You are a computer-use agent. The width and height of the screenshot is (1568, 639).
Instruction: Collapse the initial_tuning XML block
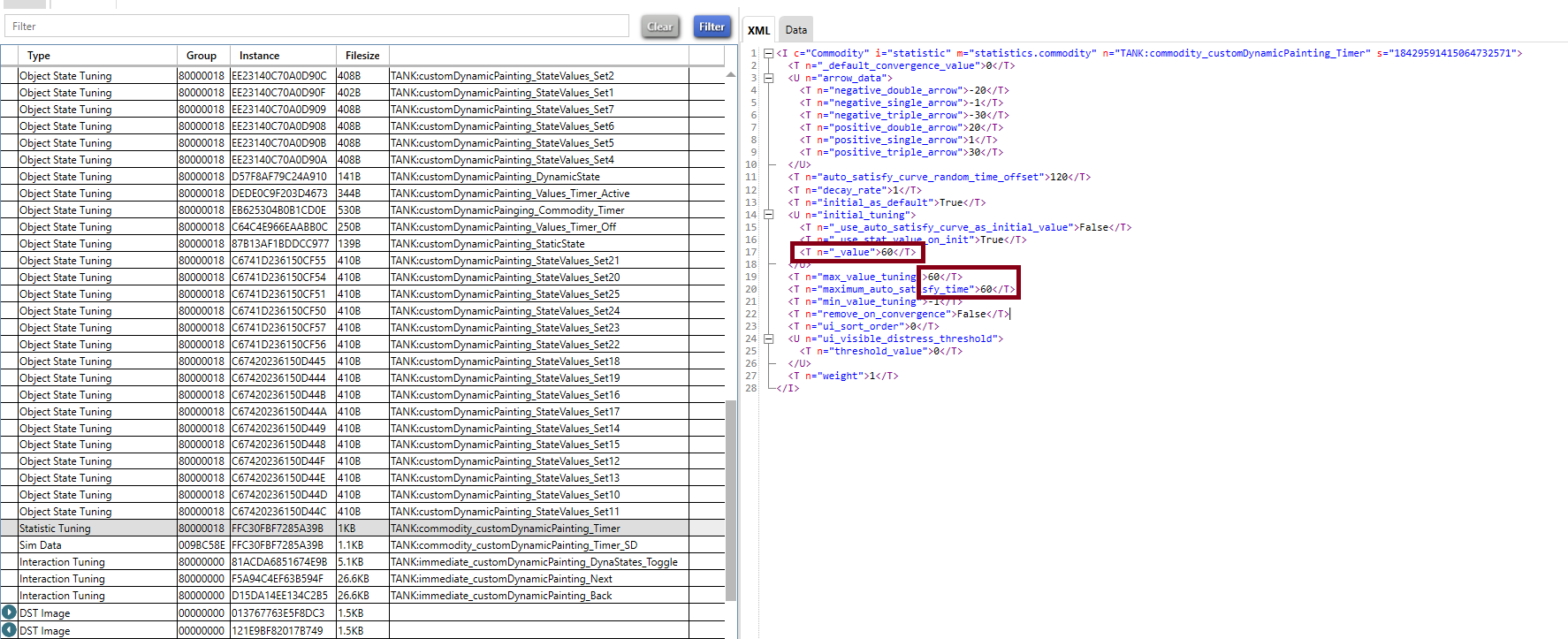point(768,215)
